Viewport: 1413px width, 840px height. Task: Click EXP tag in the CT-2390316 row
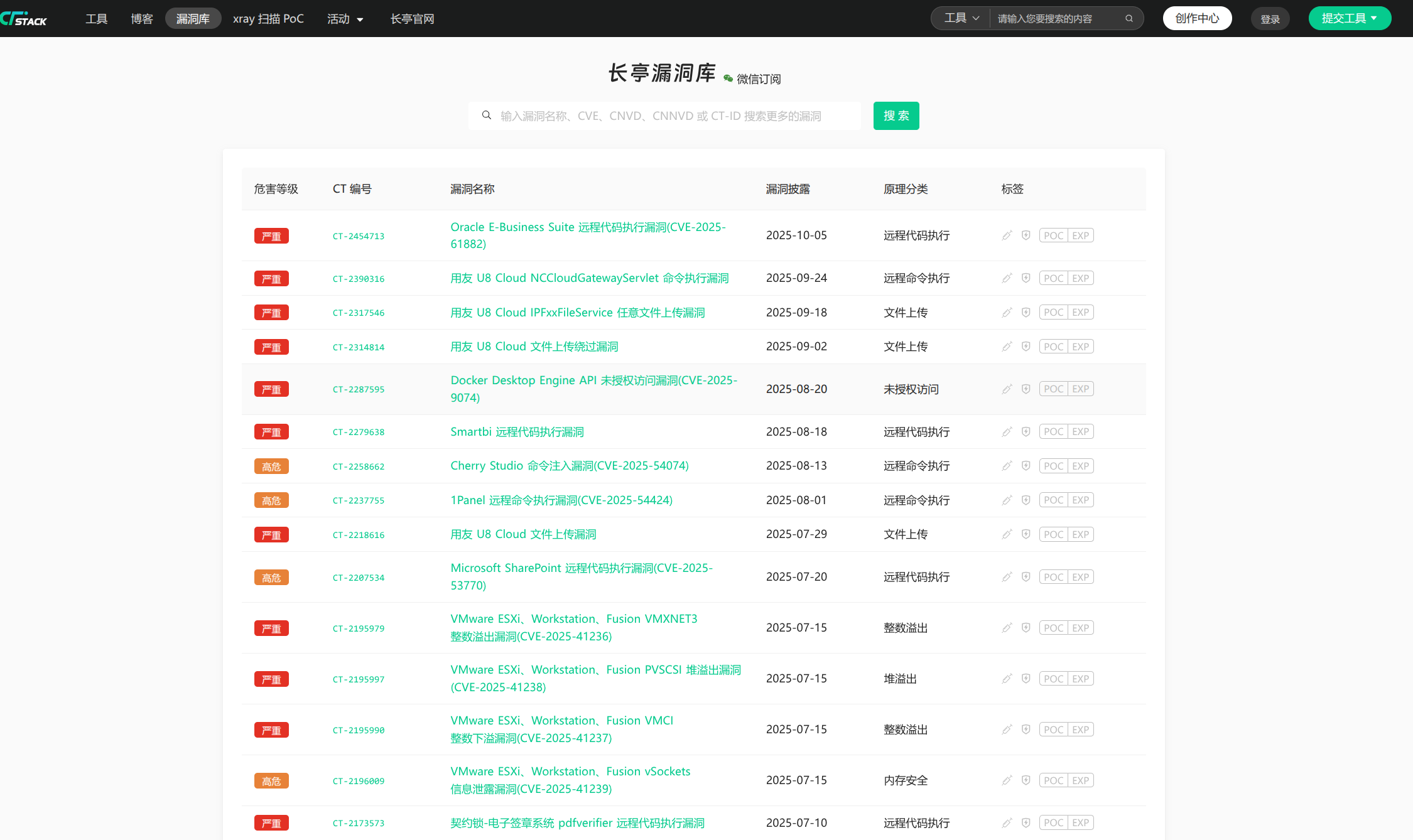(x=1080, y=278)
